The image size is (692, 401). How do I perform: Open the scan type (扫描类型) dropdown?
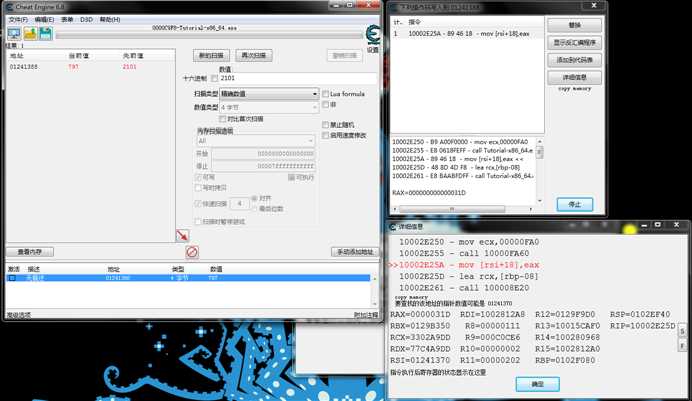point(269,94)
